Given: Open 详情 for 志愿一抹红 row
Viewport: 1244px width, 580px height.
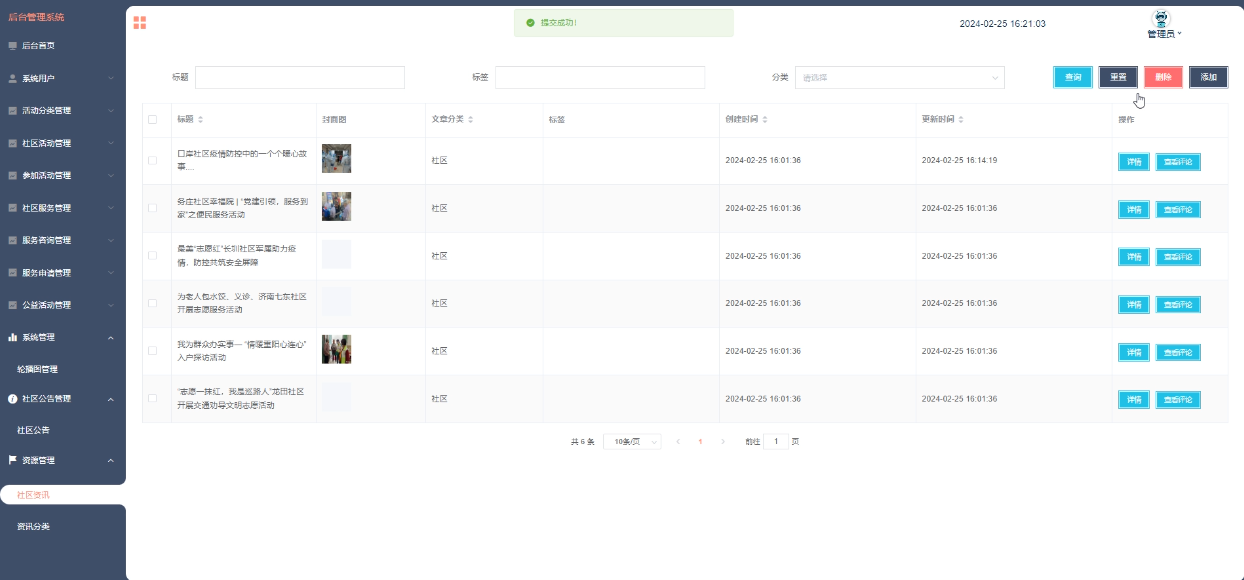Looking at the screenshot, I should point(1134,400).
